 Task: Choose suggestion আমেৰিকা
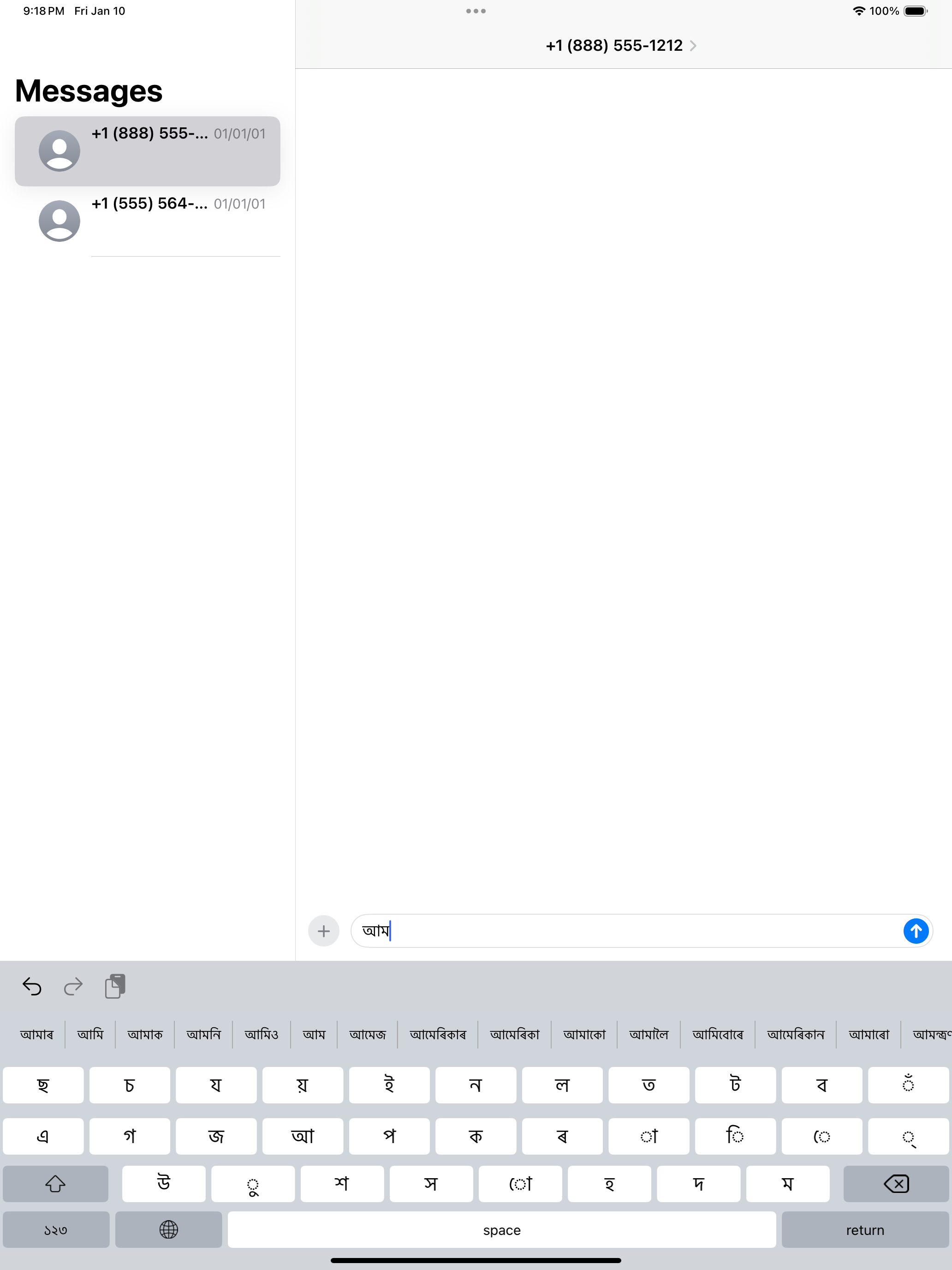pos(515,1034)
